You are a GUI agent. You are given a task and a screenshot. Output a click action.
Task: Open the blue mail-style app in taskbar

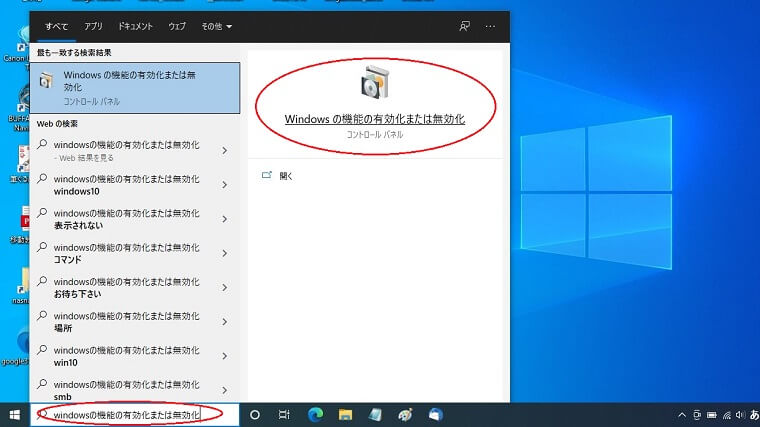pos(435,415)
